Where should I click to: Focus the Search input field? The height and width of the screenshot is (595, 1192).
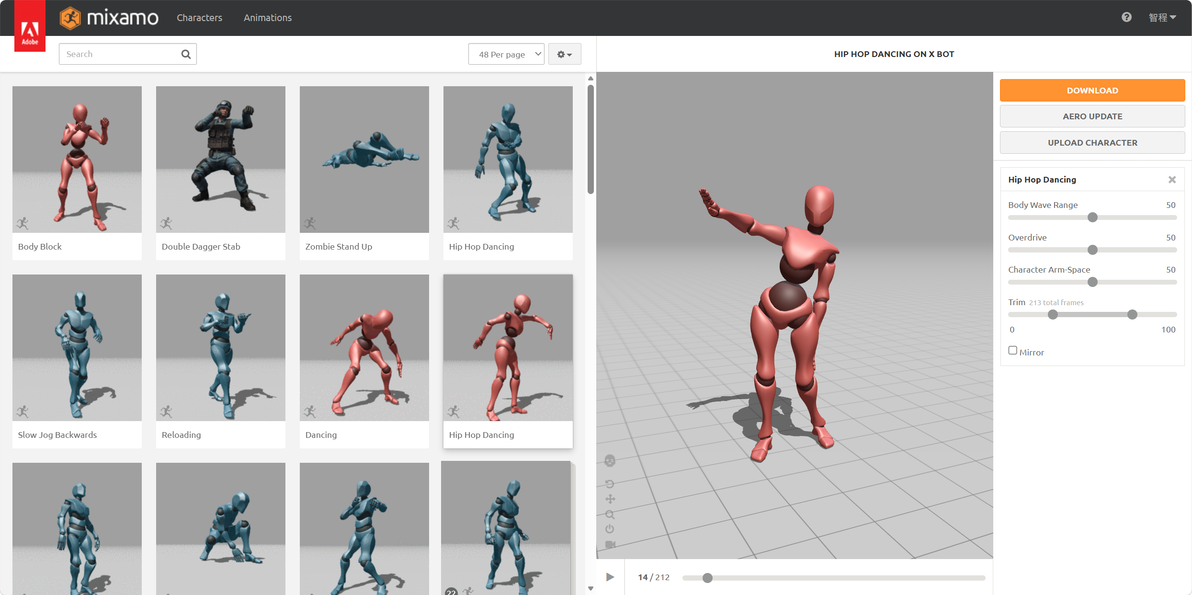click(128, 54)
